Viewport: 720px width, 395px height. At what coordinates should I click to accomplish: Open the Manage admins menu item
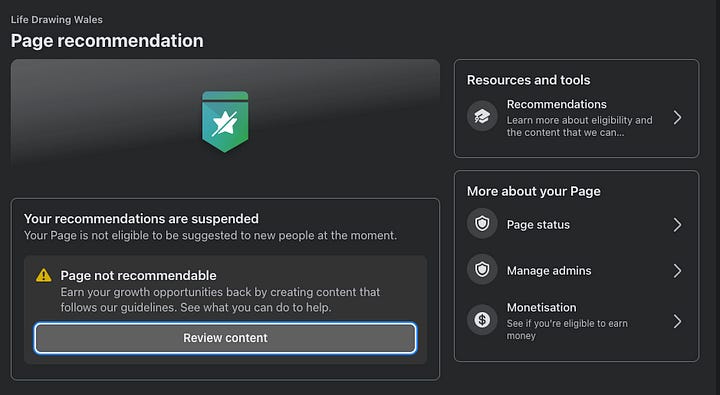(x=576, y=271)
